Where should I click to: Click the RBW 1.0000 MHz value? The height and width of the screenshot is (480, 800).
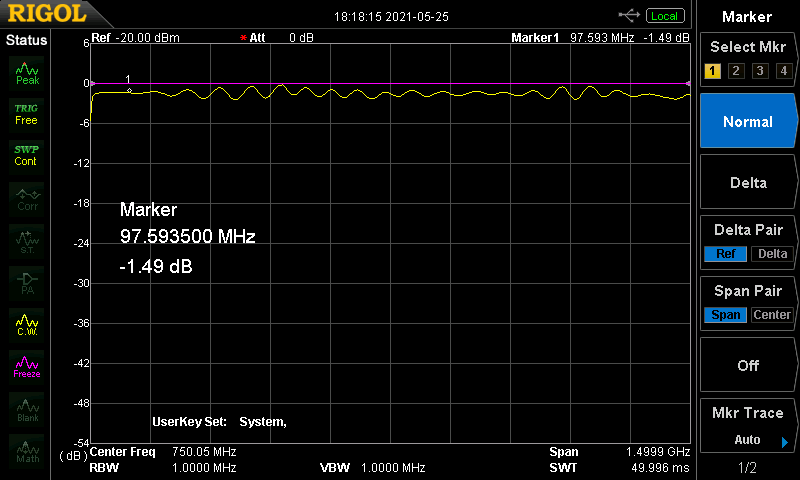pos(204,467)
